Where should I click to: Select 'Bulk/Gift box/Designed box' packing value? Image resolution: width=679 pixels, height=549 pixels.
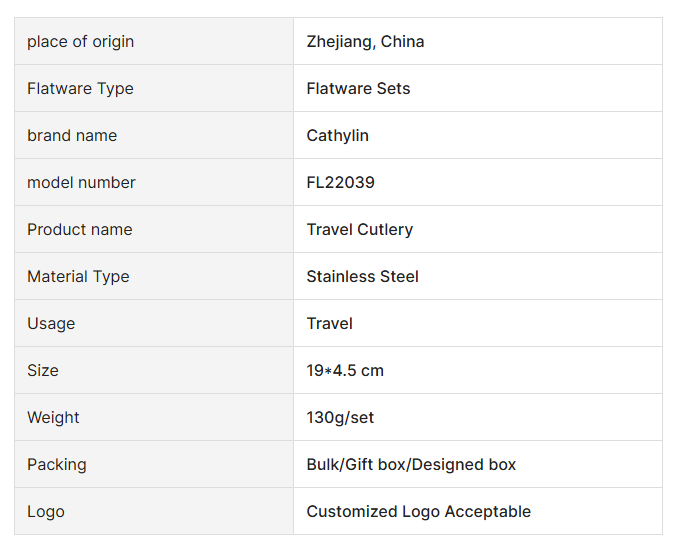click(x=411, y=465)
